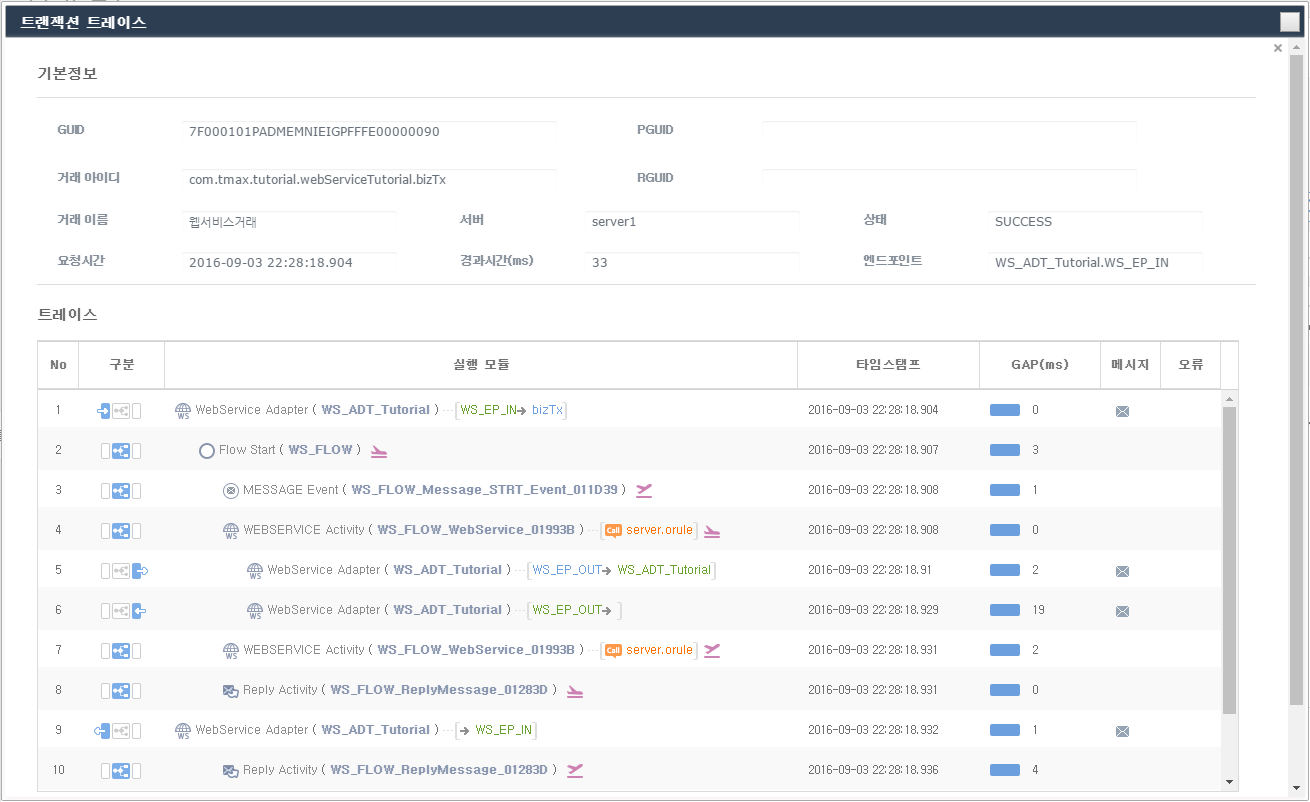
Task: Click the mail icon for the WS_EP_IN adapter row
Action: point(1122,730)
